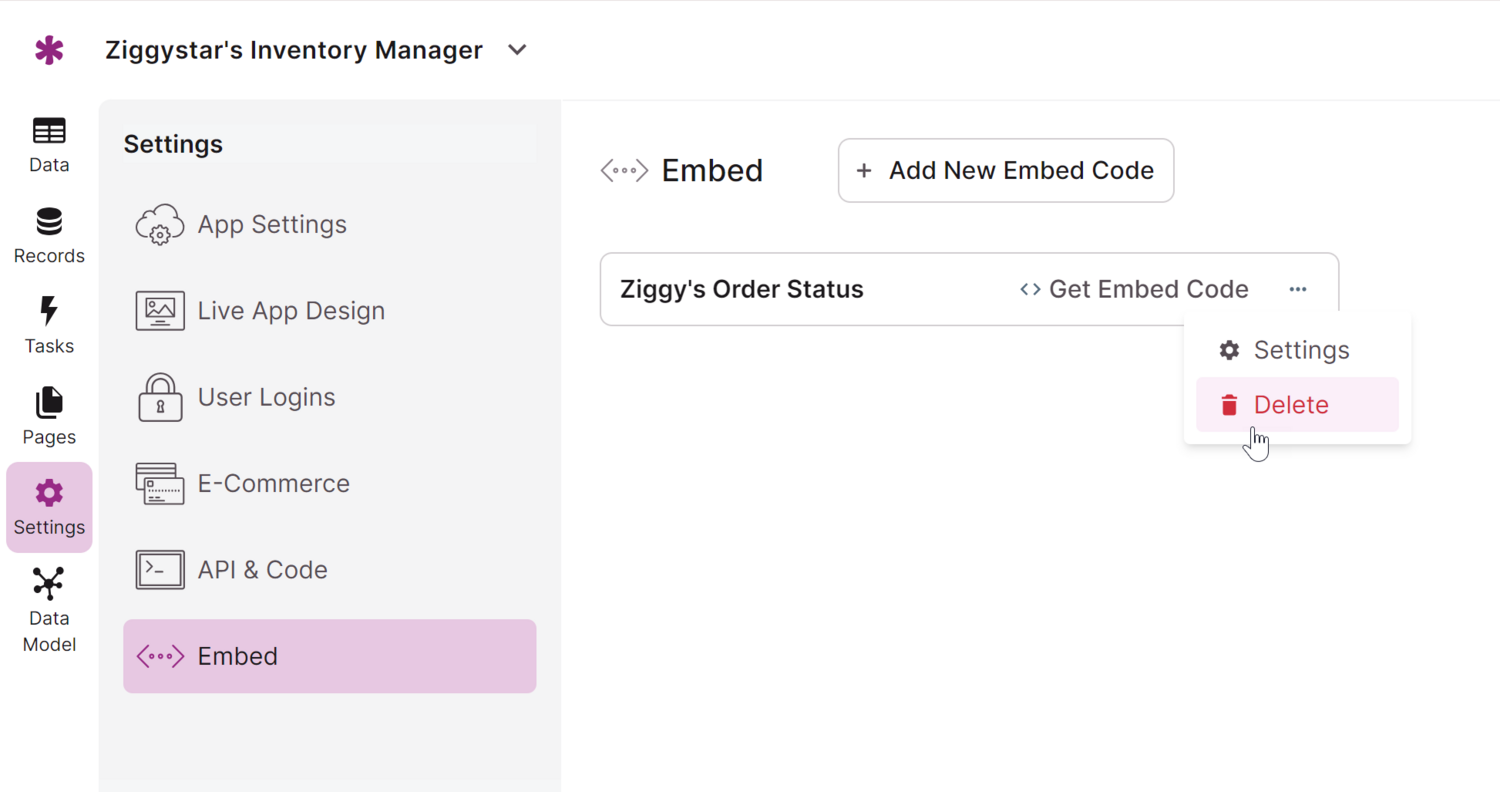Click the Knack asterisk logo
Image resolution: width=1500 pixels, height=792 pixels.
(x=49, y=49)
